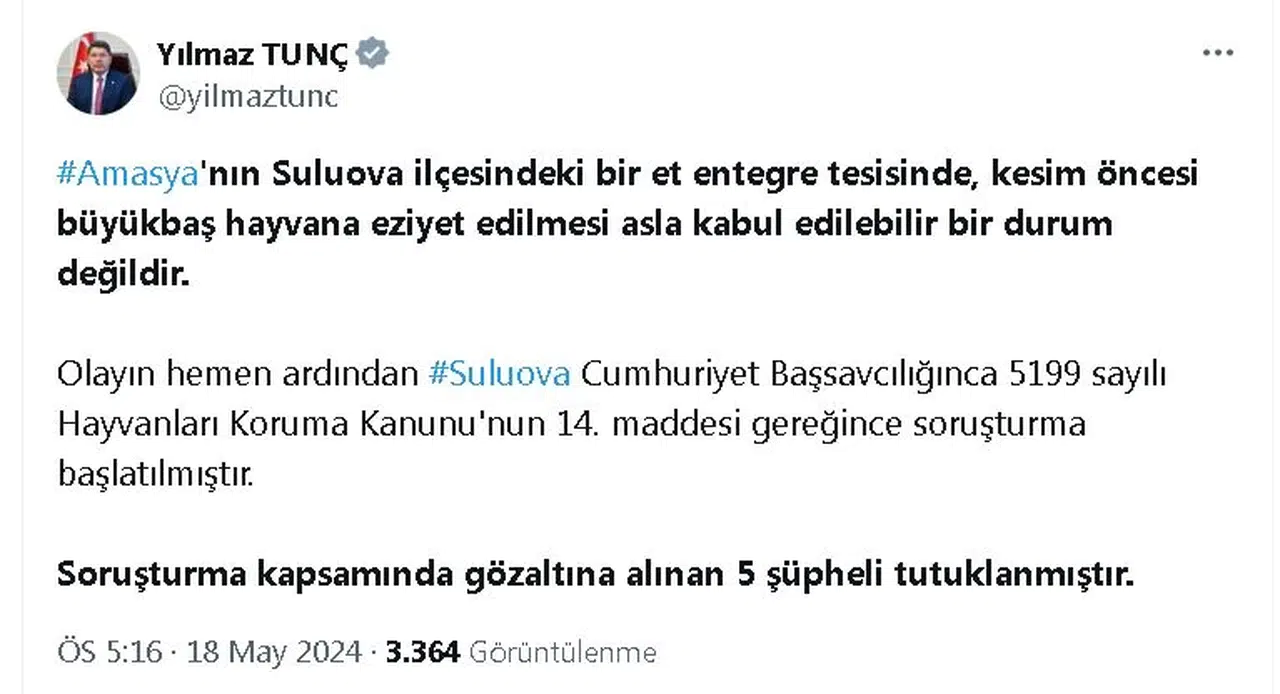Viewport: 1280px width, 694px height.
Task: Click the tweet body text
Action: 600,223
